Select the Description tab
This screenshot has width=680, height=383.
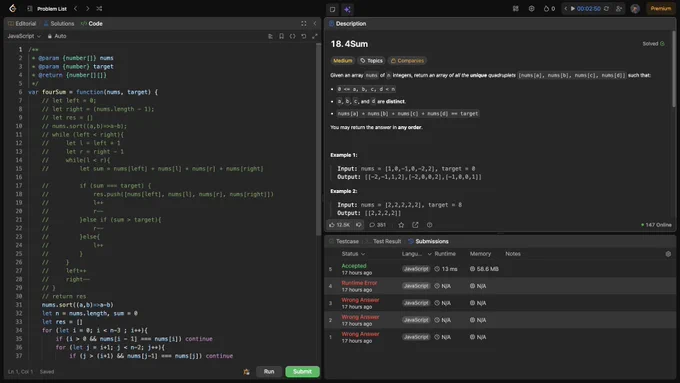(x=347, y=24)
